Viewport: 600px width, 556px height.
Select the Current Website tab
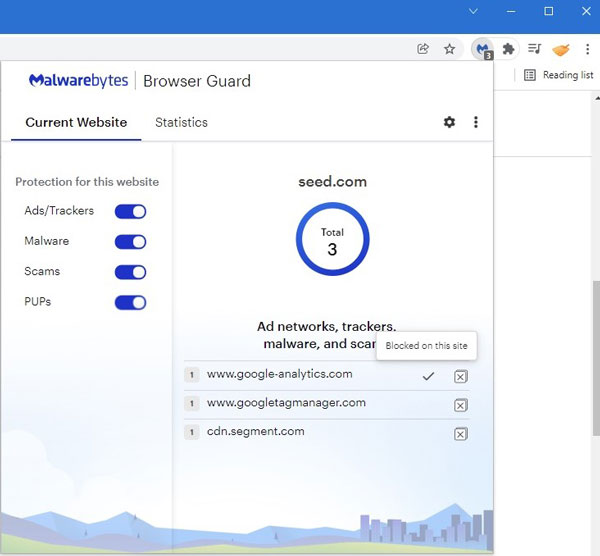tap(76, 122)
